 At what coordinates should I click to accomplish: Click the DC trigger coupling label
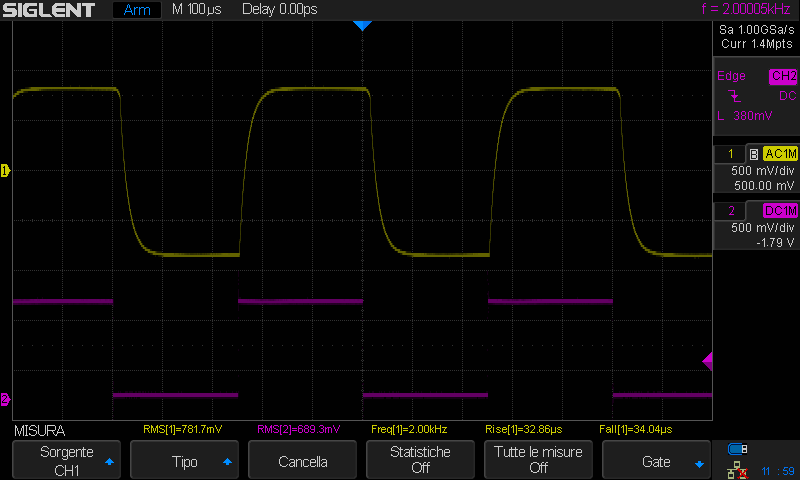787,96
